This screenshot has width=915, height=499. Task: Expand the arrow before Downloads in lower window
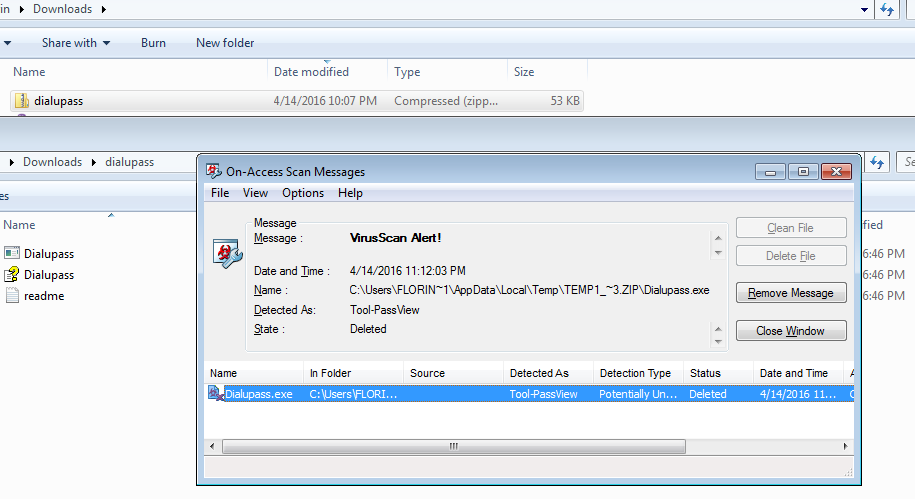coord(11,162)
